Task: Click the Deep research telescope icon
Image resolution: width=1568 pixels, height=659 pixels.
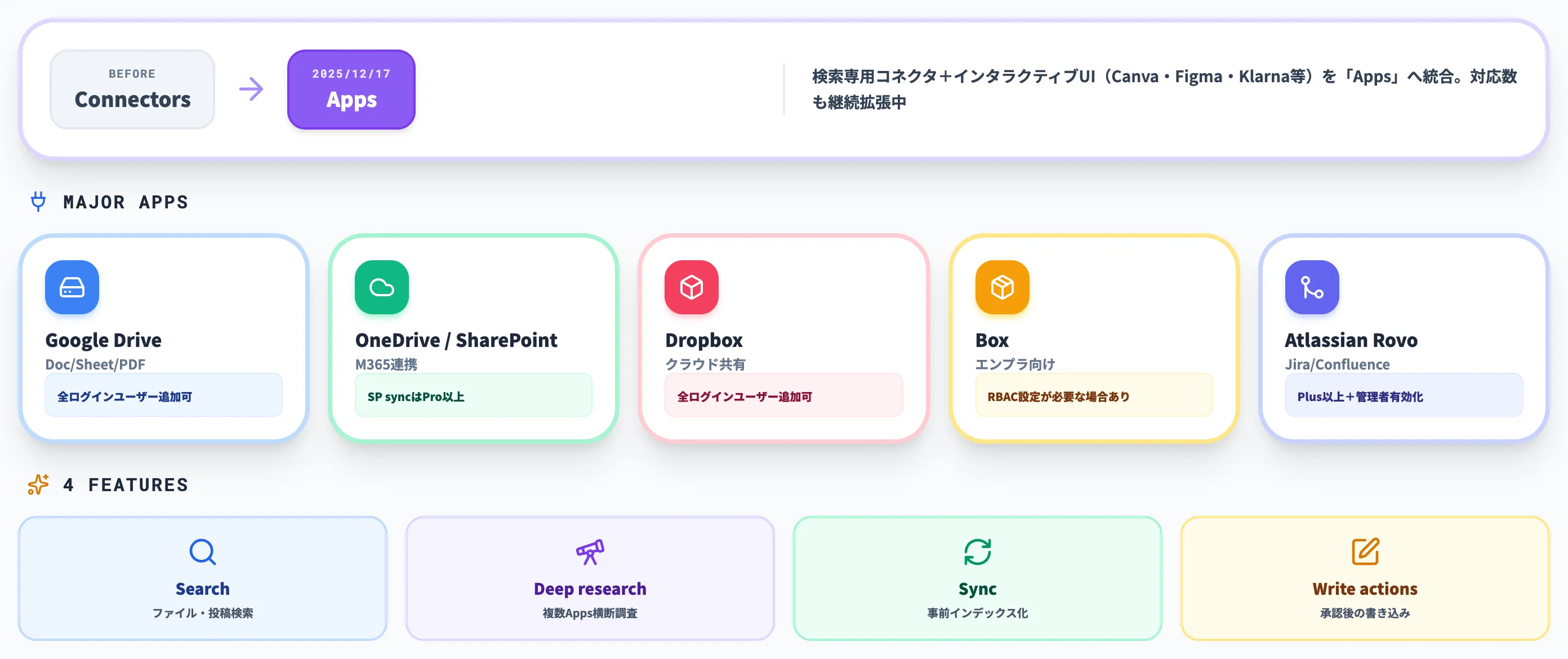Action: [590, 552]
